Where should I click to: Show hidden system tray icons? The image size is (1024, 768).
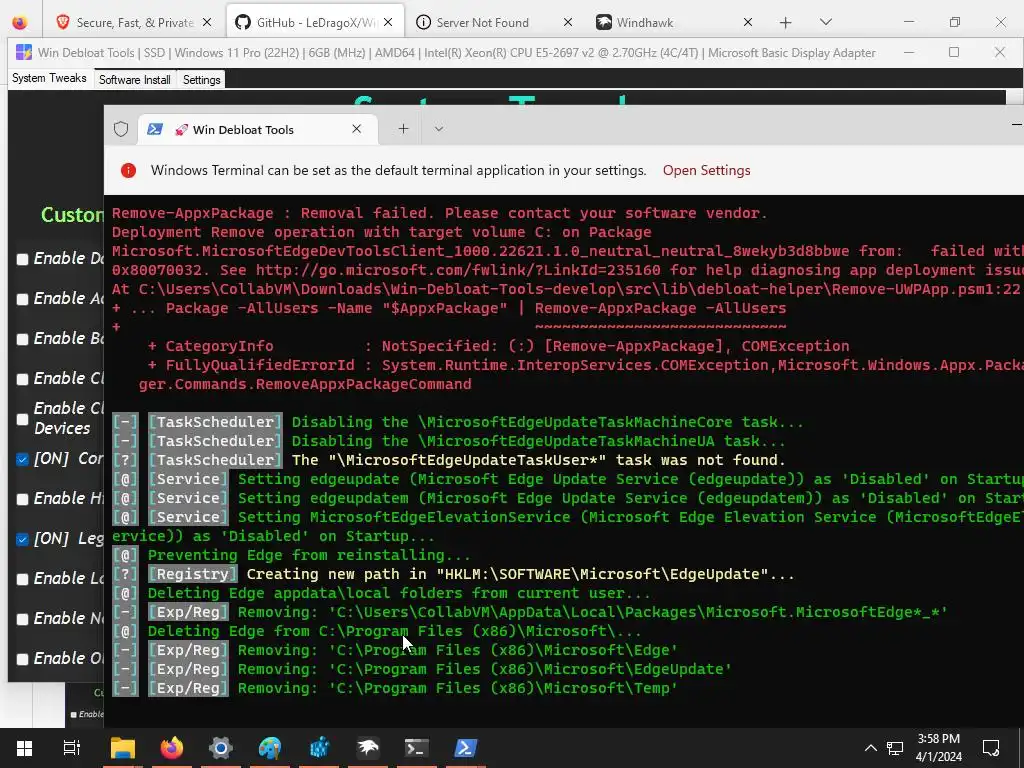pos(871,748)
